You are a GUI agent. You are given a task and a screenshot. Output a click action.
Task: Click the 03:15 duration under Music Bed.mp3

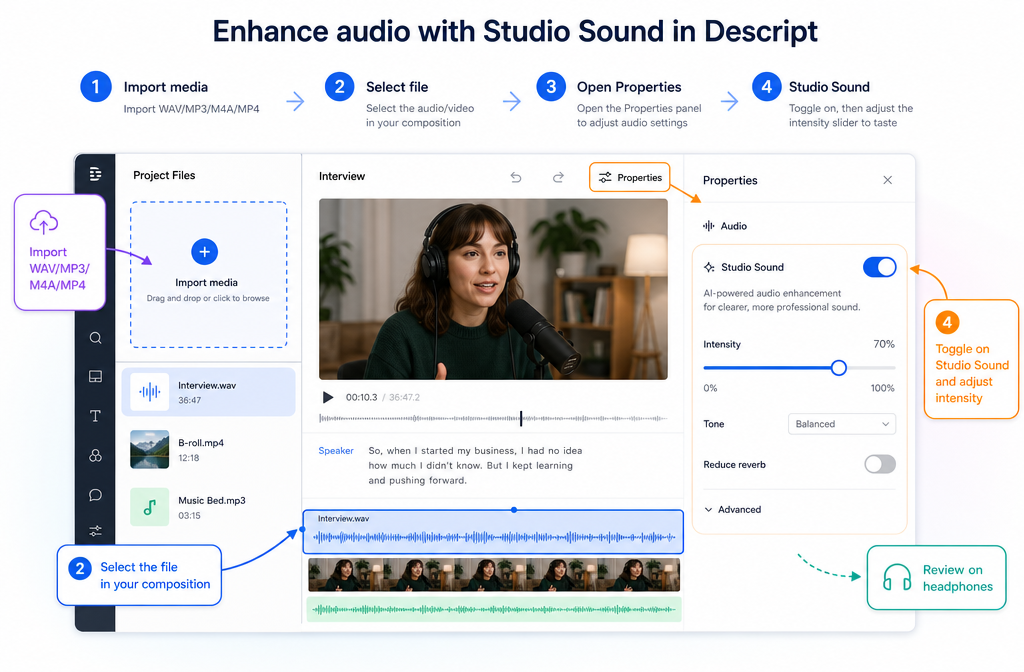point(189,515)
